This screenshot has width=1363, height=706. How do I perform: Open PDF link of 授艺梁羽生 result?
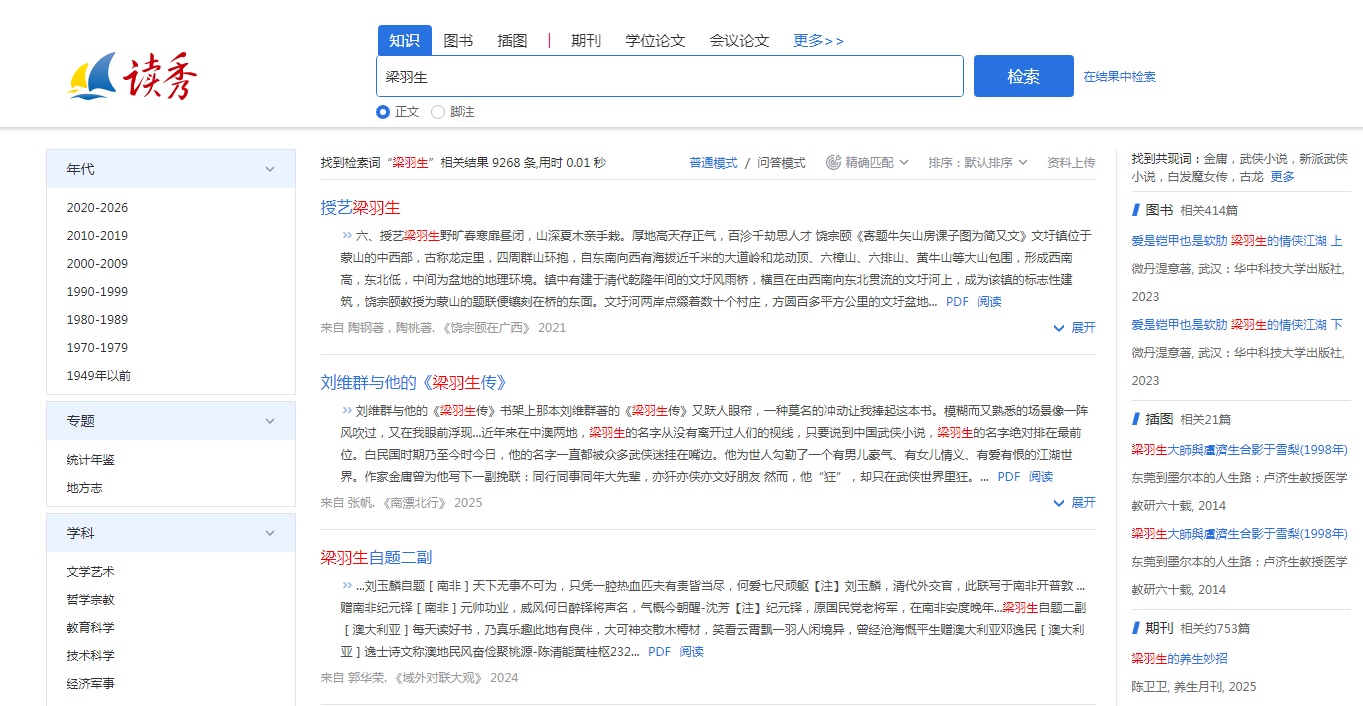coord(957,302)
